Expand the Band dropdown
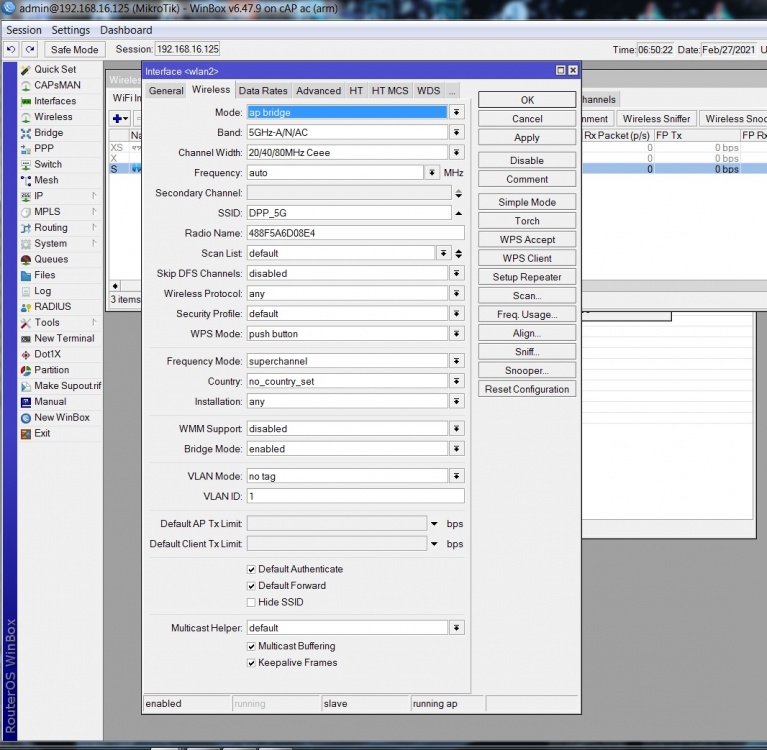 point(456,132)
